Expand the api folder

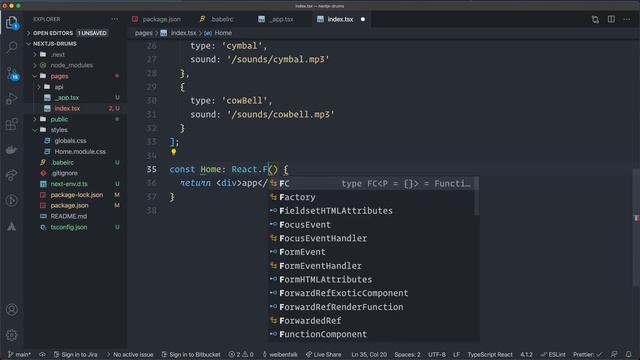click(x=59, y=87)
